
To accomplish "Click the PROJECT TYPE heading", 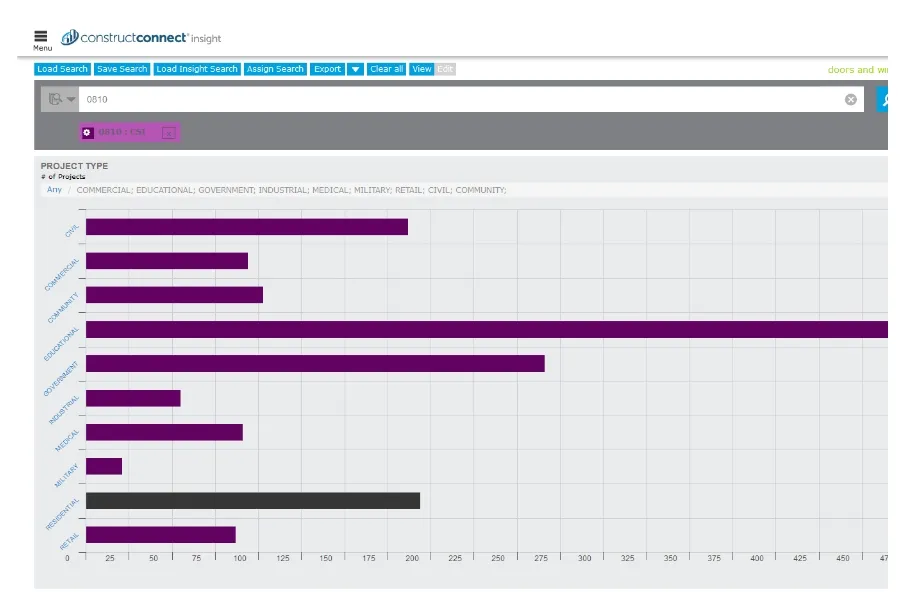I will pos(74,166).
